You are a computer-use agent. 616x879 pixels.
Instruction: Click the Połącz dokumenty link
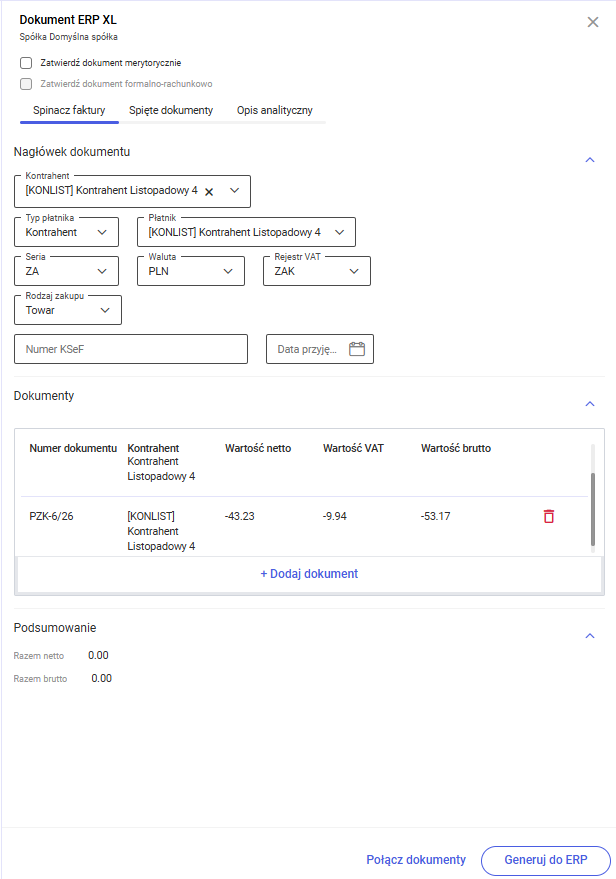(416, 860)
